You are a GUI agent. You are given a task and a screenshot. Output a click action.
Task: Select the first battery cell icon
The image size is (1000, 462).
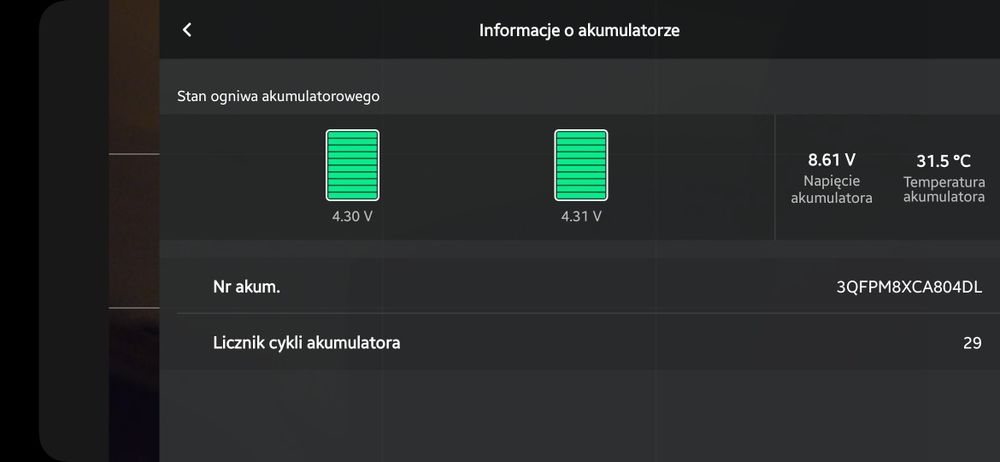353,165
